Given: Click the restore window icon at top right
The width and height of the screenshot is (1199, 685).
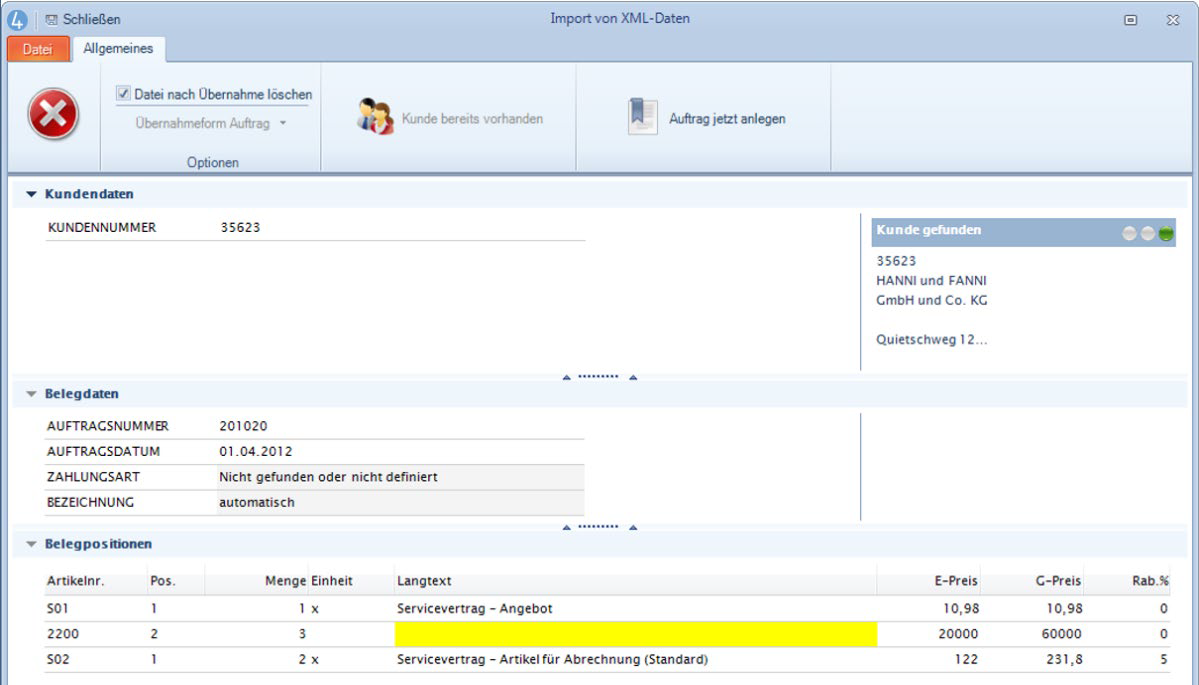Looking at the screenshot, I should pyautogui.click(x=1130, y=19).
